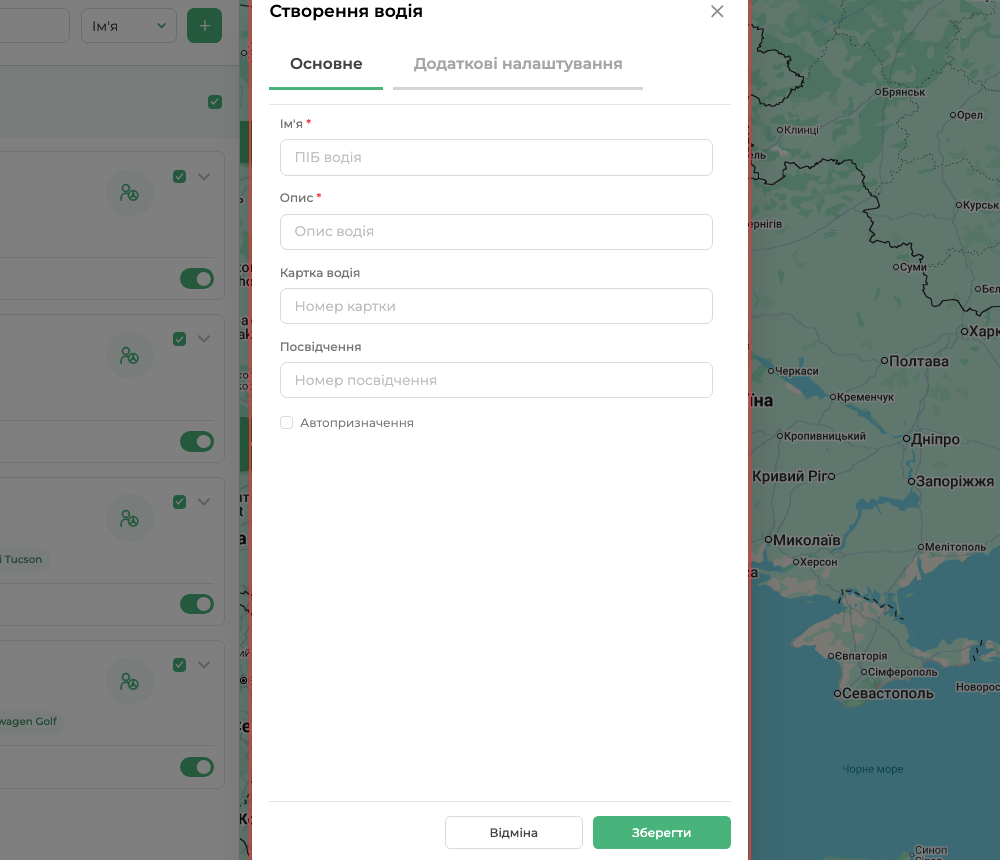Click Полтава on the map
This screenshot has width=1000, height=860.
(918, 362)
